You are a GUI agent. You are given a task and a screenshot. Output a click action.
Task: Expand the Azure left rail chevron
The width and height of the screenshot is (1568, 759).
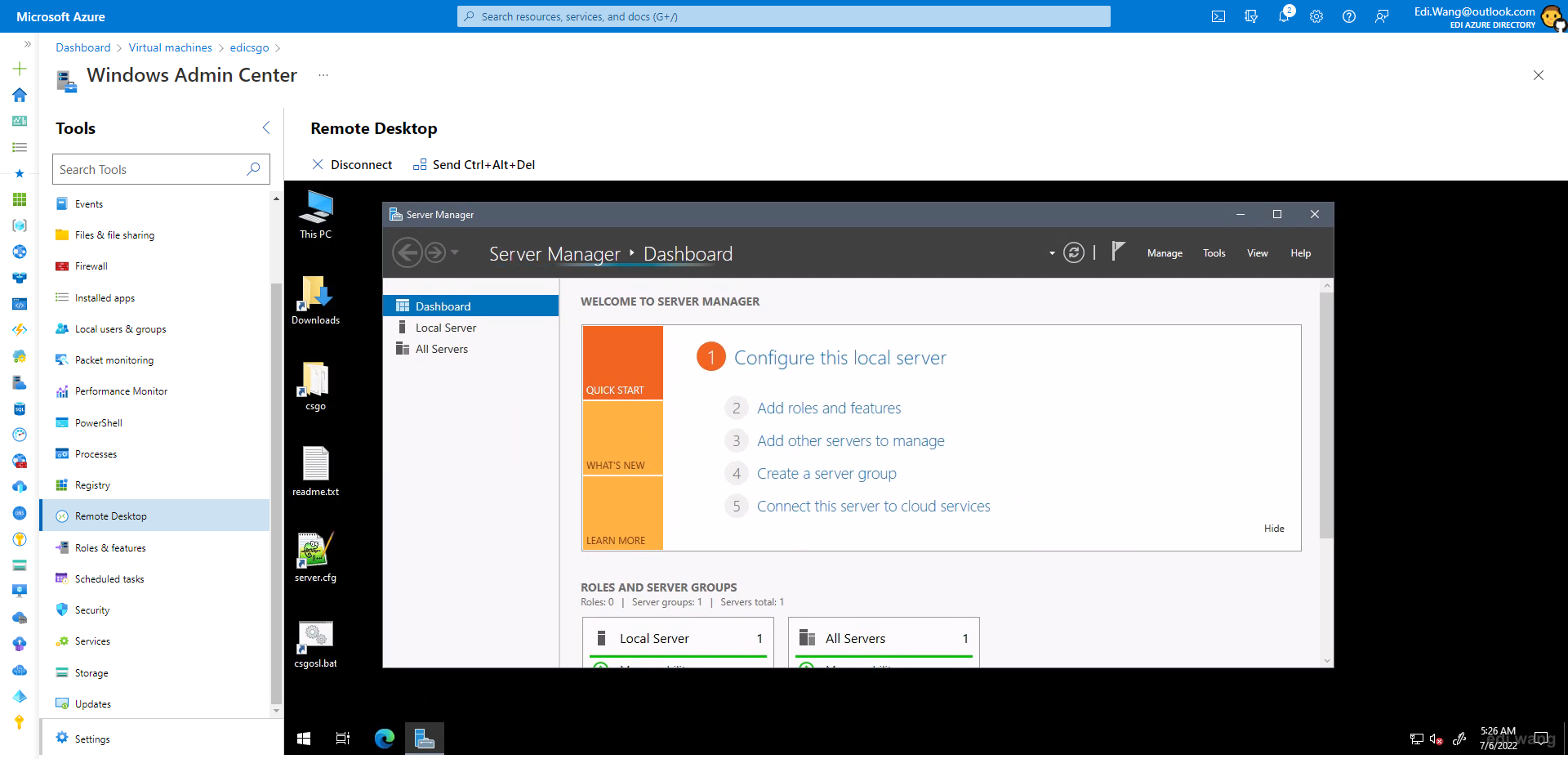[x=27, y=44]
